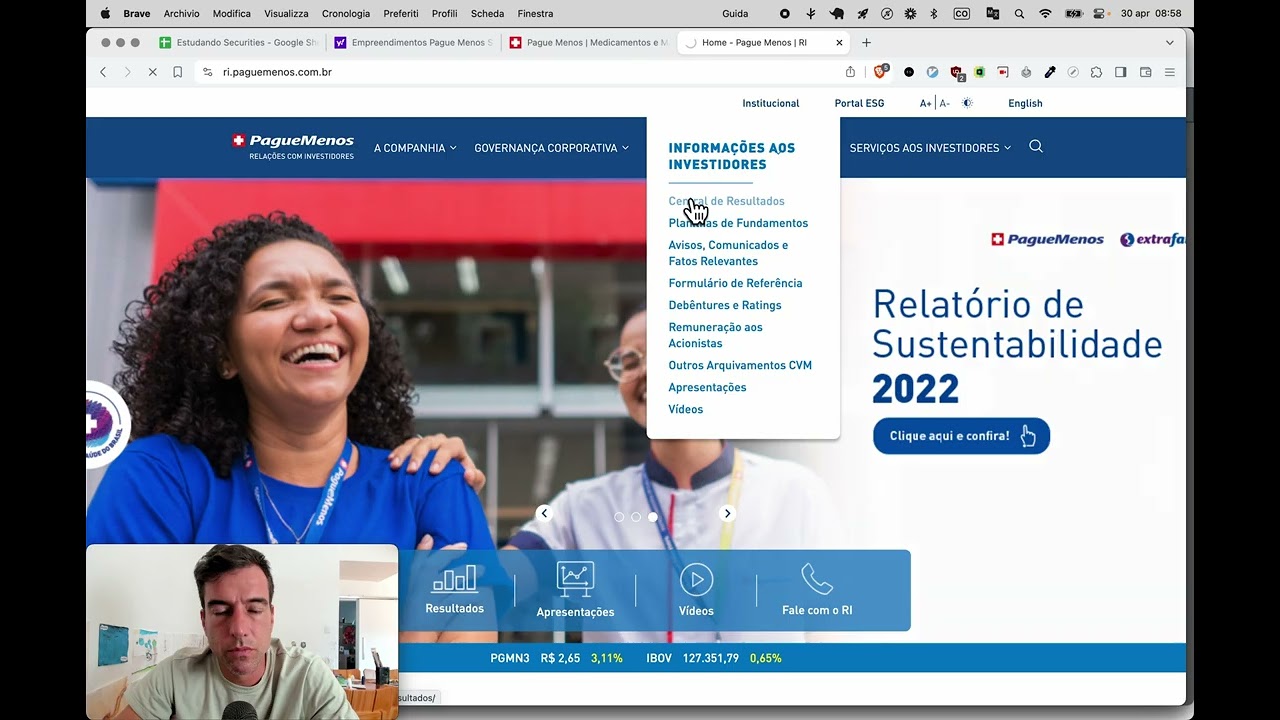Switch the site language to English
The height and width of the screenshot is (720, 1280).
pyautogui.click(x=1025, y=103)
